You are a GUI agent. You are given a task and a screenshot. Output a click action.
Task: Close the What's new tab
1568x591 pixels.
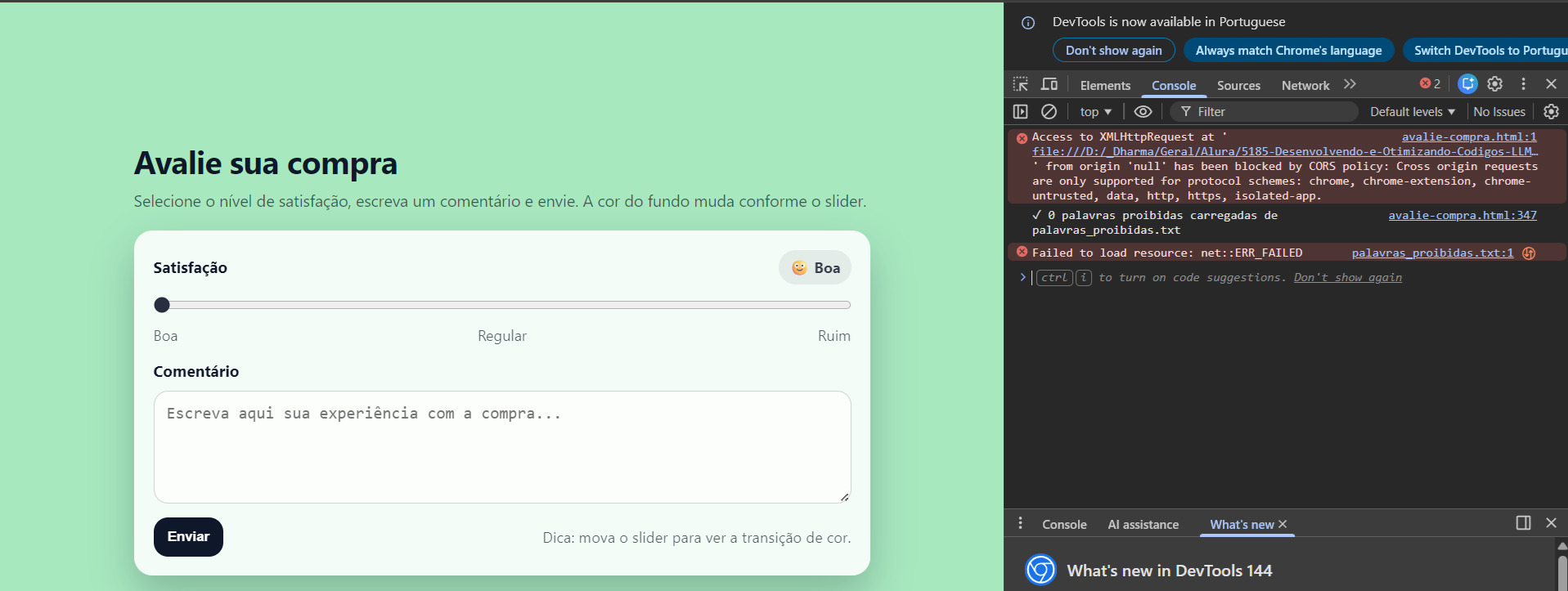(x=1283, y=524)
